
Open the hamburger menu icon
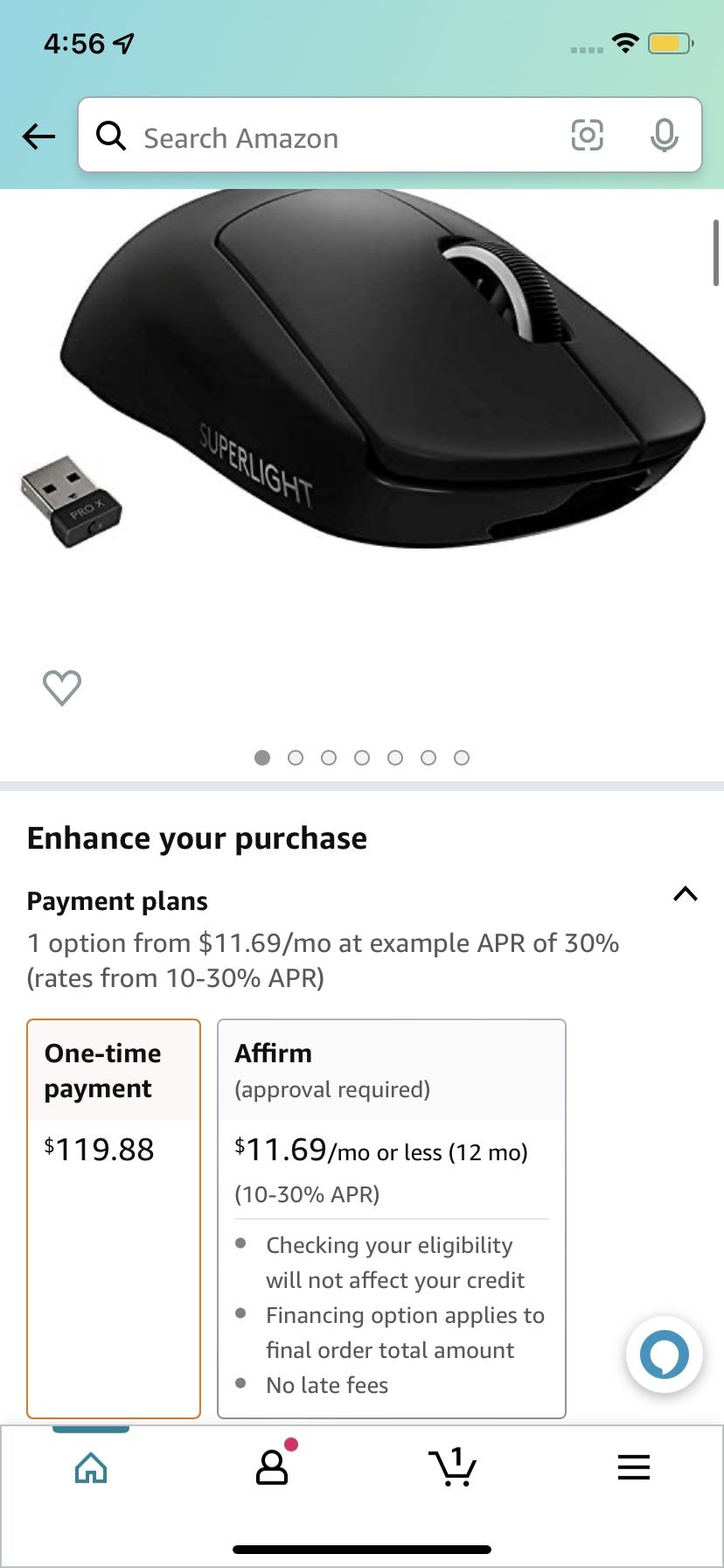[x=634, y=1467]
